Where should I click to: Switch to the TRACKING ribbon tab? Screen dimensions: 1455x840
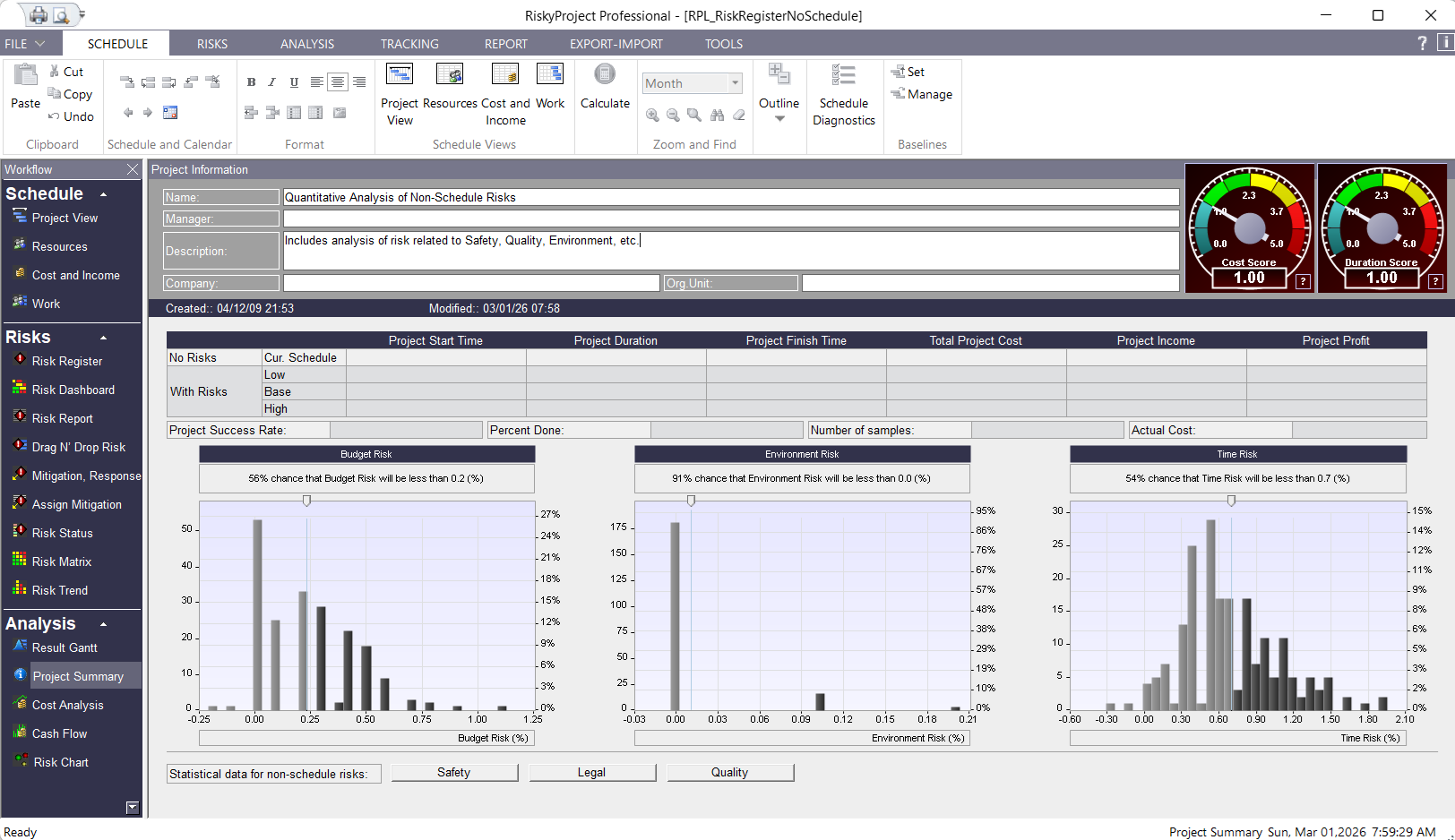pyautogui.click(x=409, y=43)
